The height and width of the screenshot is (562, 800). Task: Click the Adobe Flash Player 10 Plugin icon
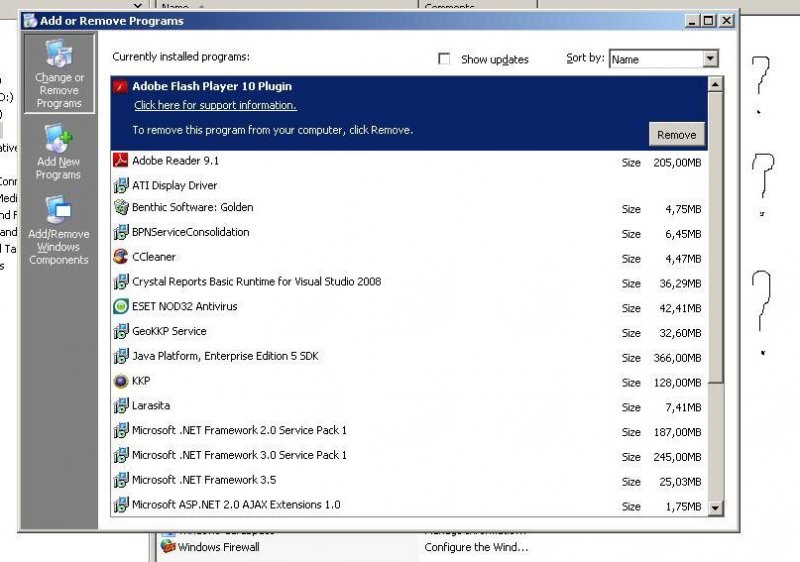click(120, 86)
